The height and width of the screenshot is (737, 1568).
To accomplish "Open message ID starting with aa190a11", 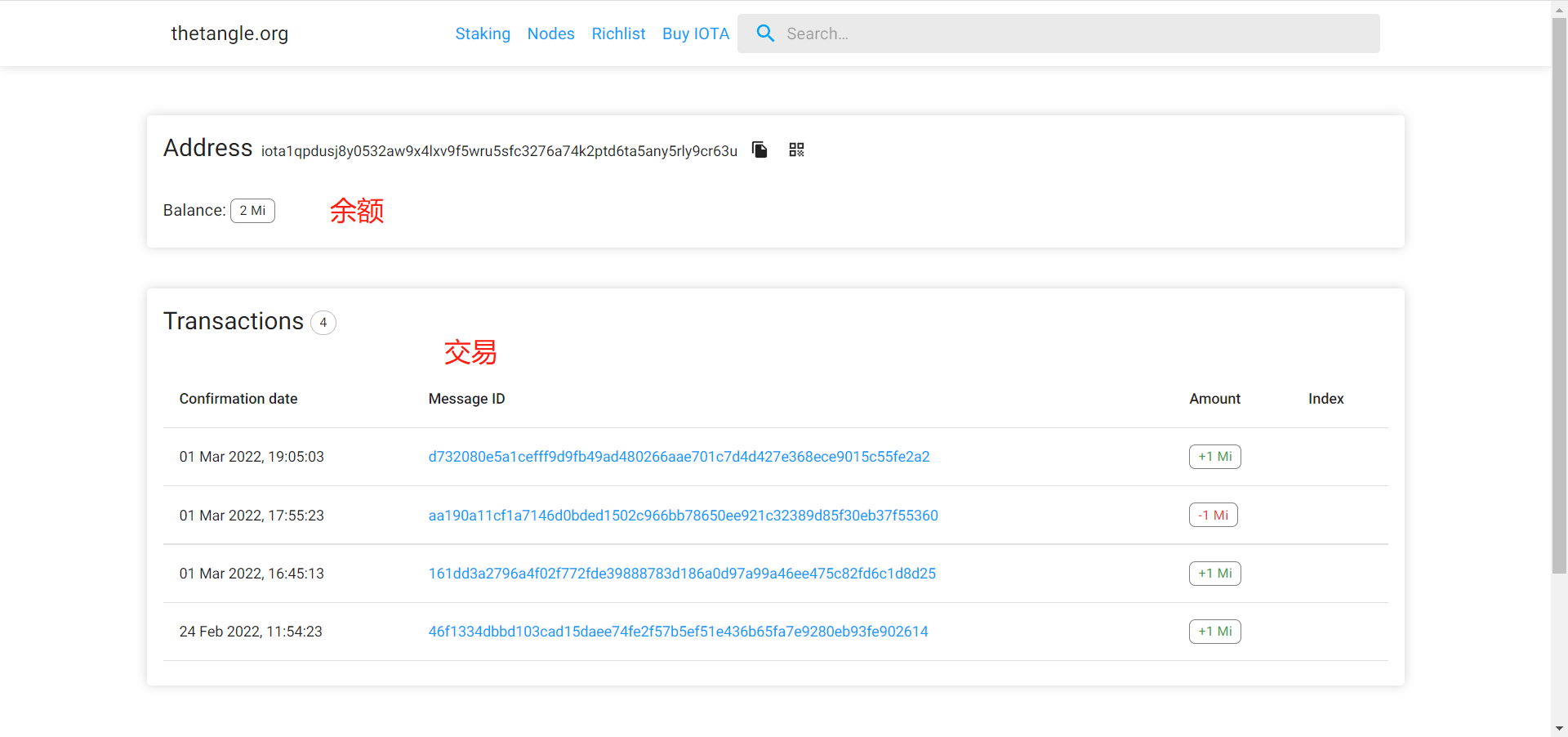I will tap(683, 516).
